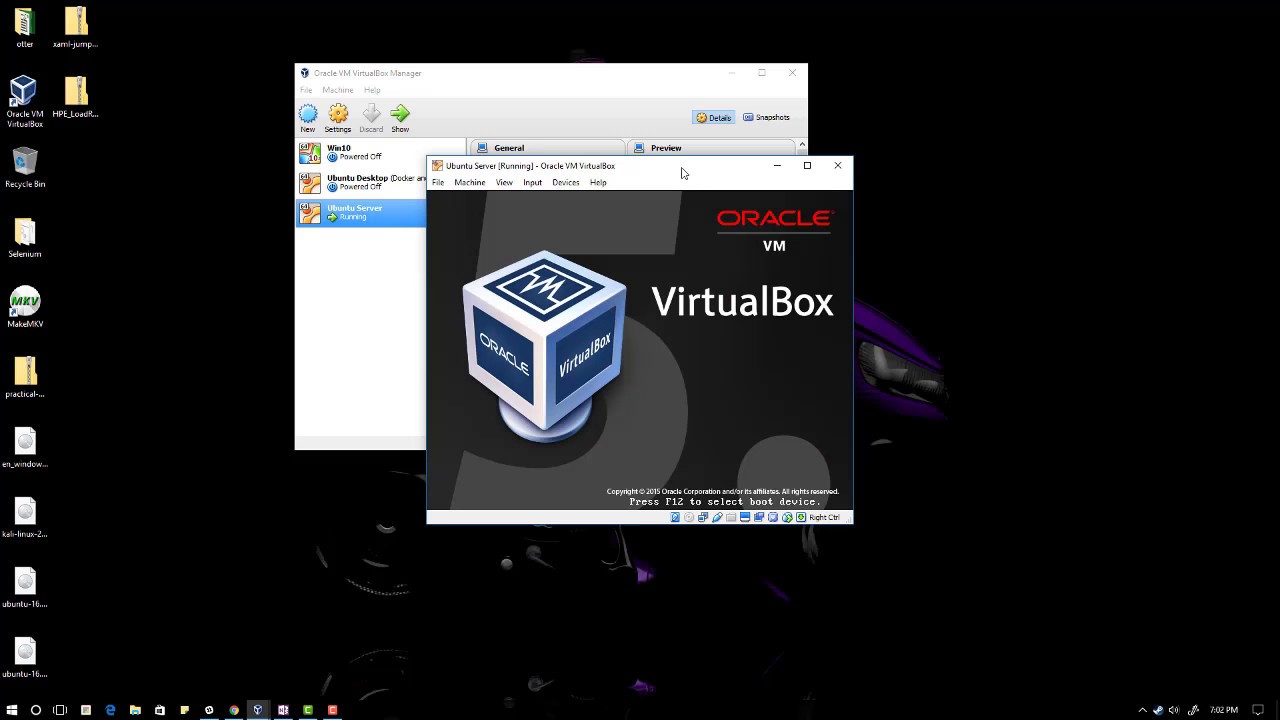Click the Right Ctrl host key label

(x=825, y=517)
